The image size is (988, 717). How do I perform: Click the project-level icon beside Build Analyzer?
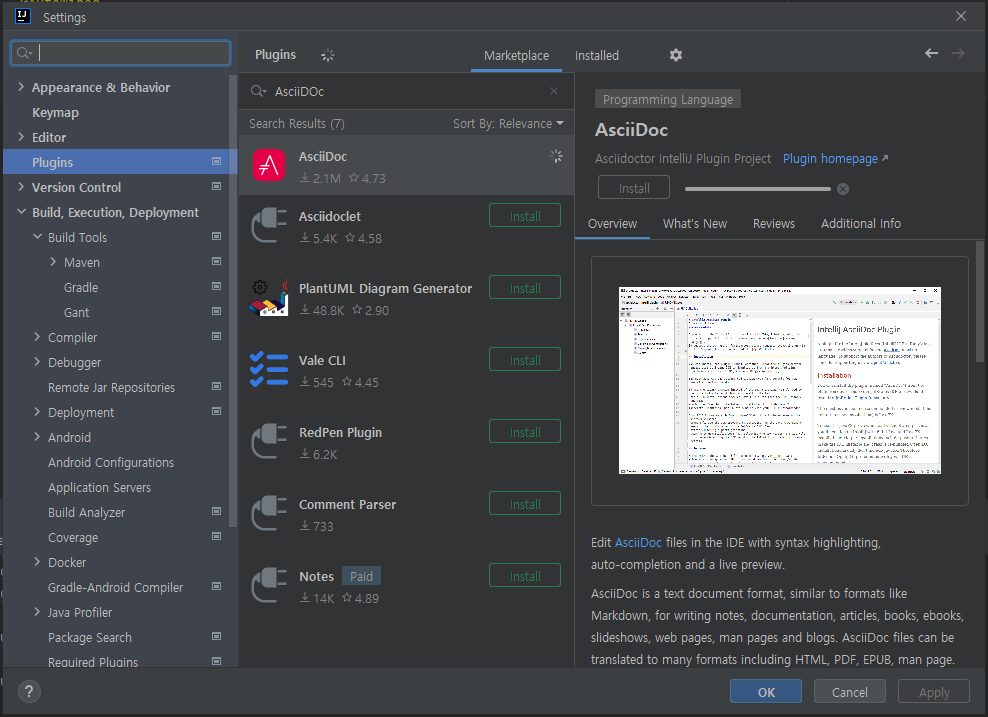point(216,512)
